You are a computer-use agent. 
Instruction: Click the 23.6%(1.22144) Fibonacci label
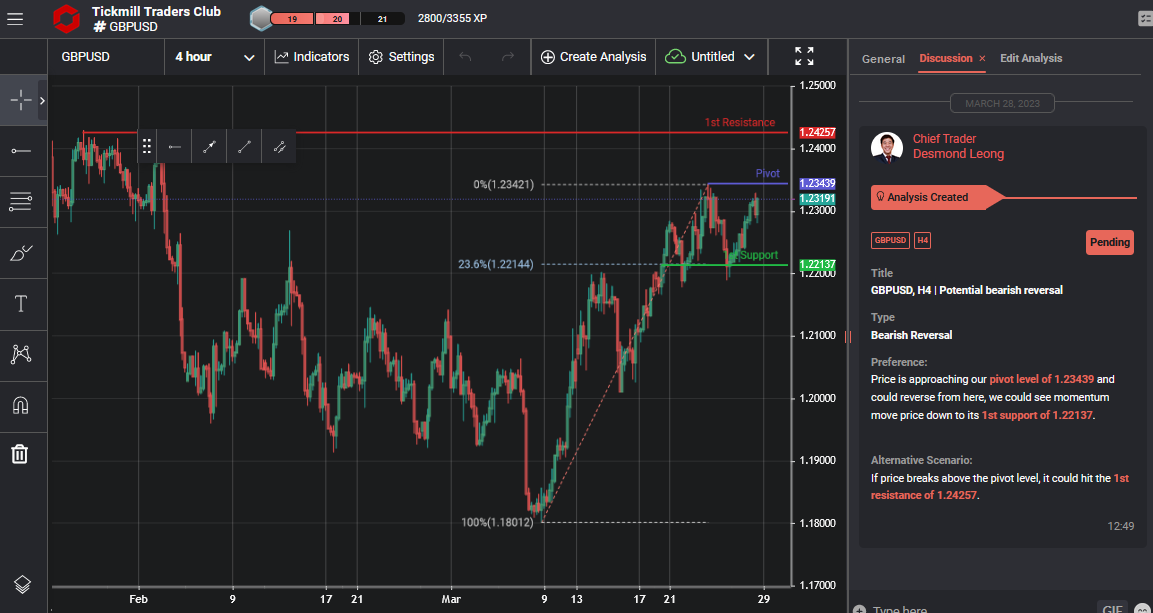[496, 264]
